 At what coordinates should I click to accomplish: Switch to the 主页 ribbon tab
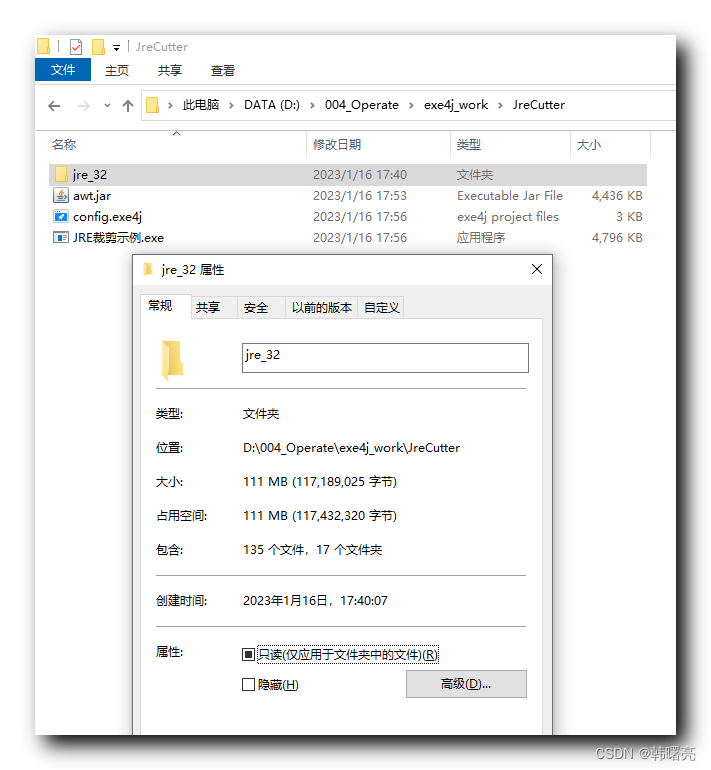(117, 70)
